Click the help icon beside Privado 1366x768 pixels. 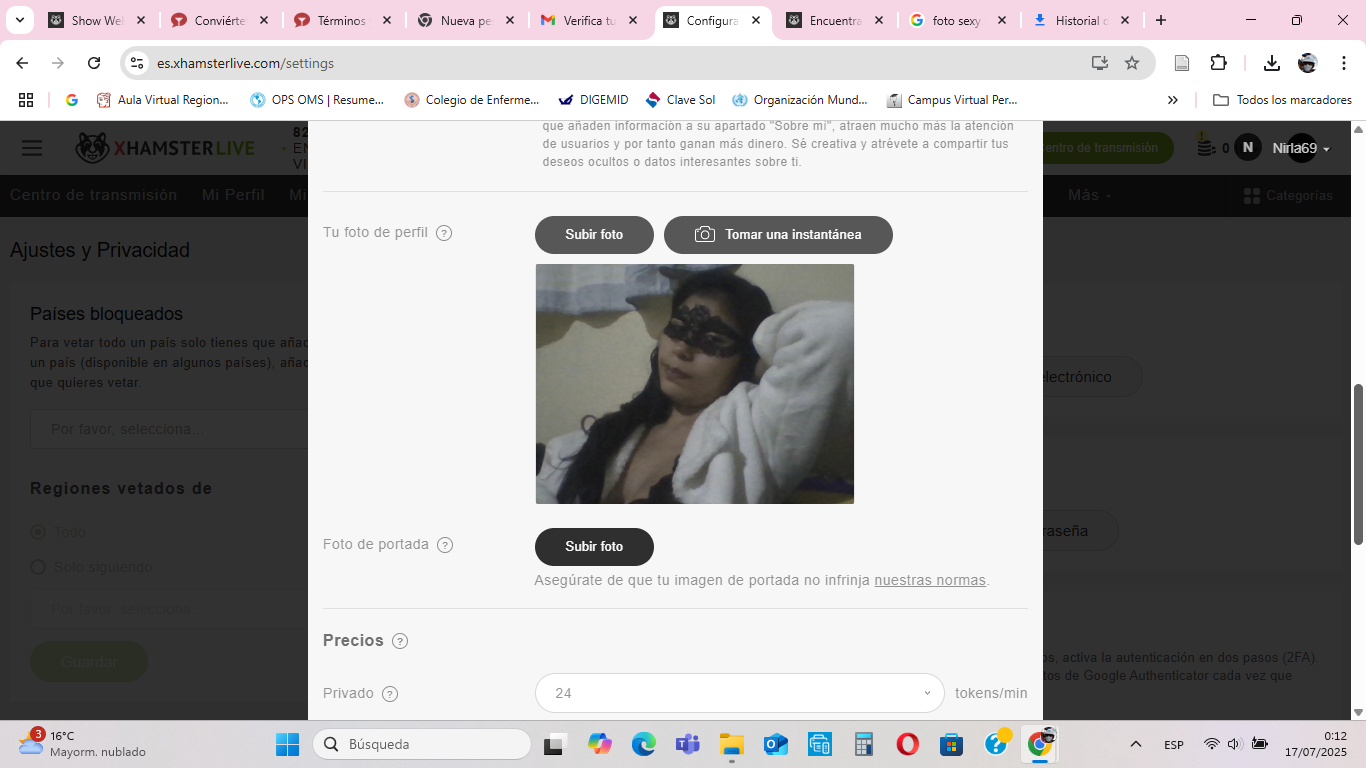tap(390, 694)
